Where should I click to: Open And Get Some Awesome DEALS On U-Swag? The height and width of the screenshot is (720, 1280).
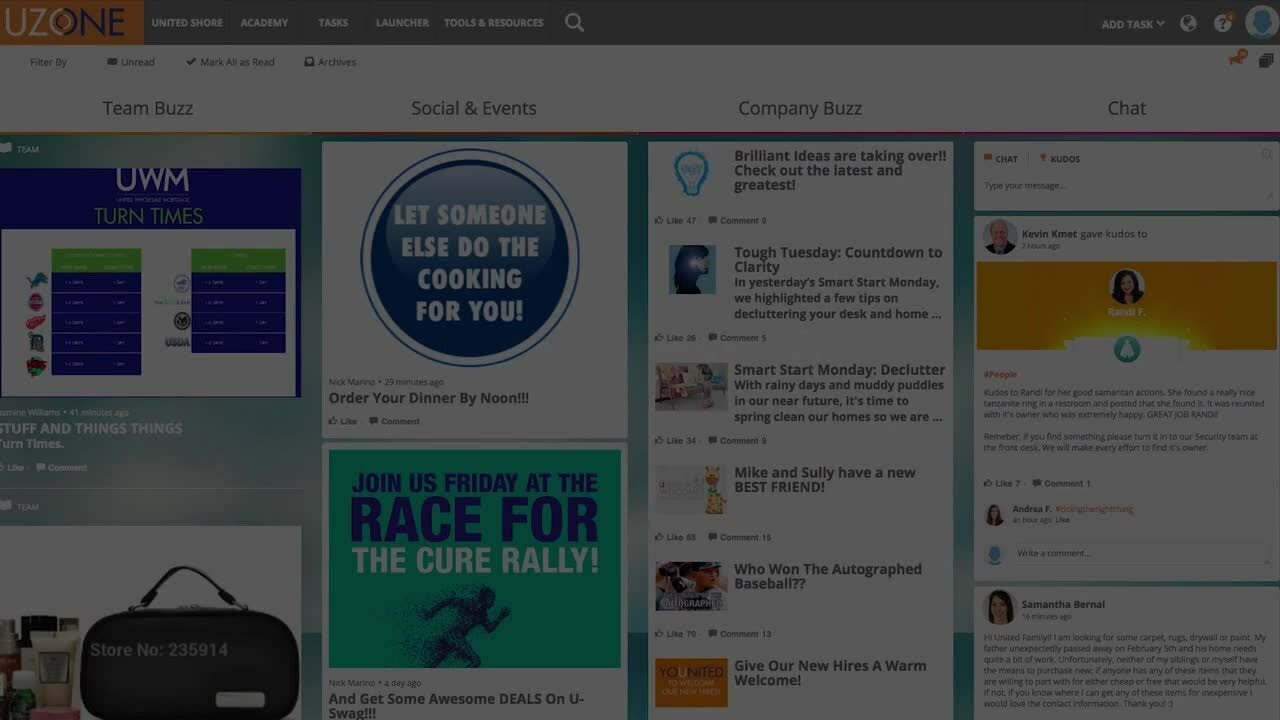click(x=456, y=706)
